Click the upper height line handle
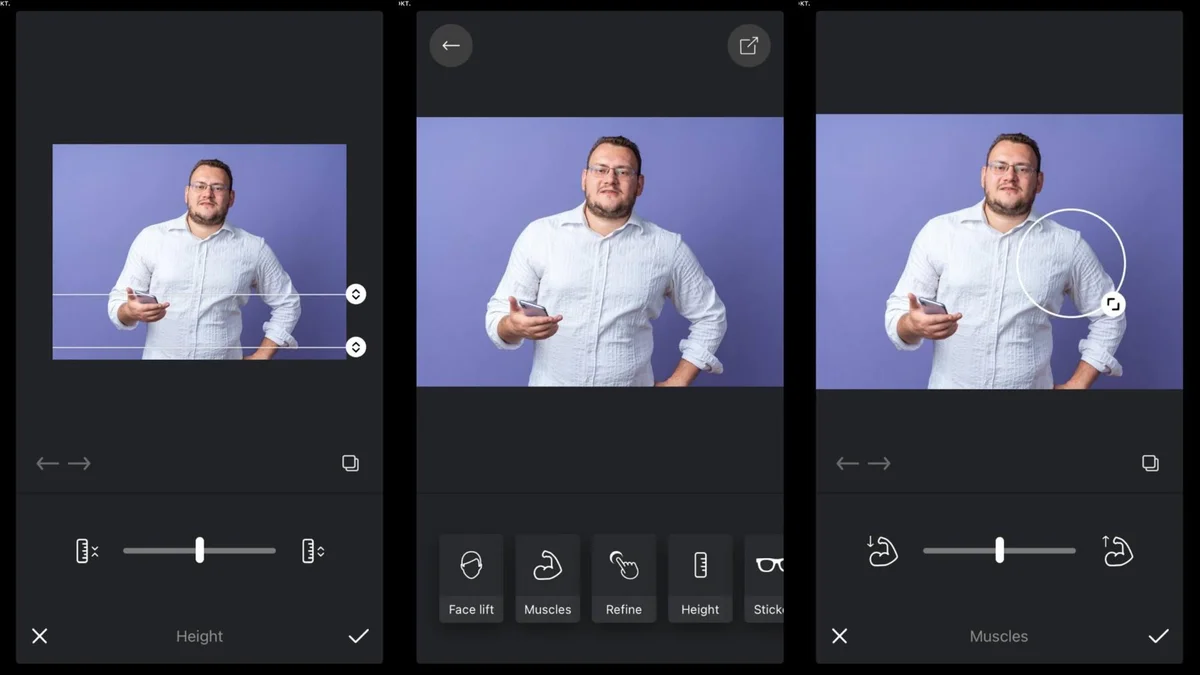 [x=356, y=294]
